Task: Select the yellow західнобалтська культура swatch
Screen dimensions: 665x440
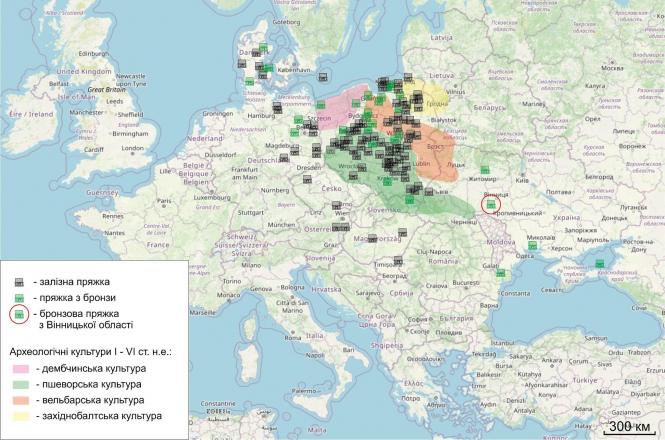Action: point(21,415)
